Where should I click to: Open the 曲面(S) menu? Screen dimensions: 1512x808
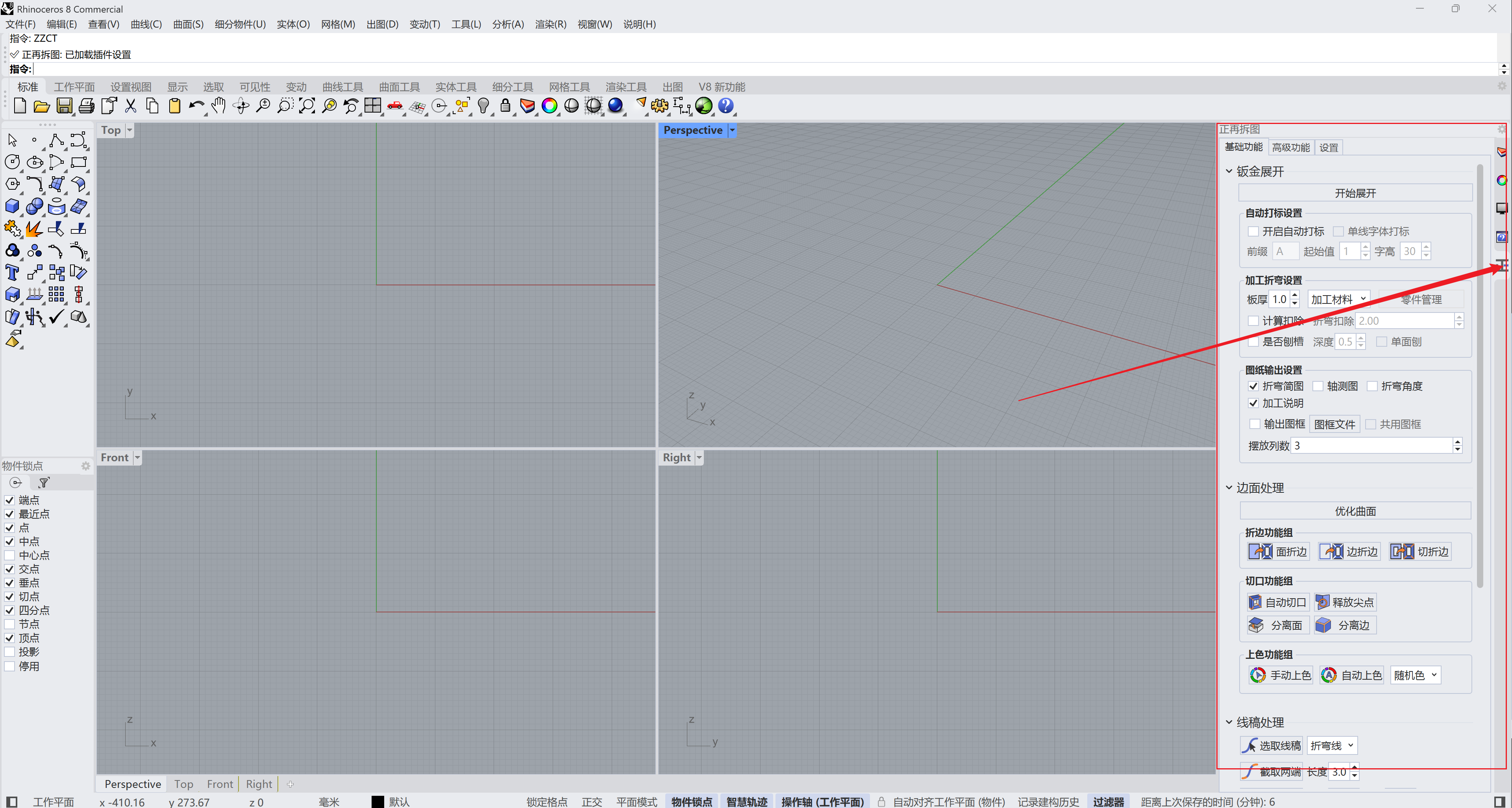(188, 24)
